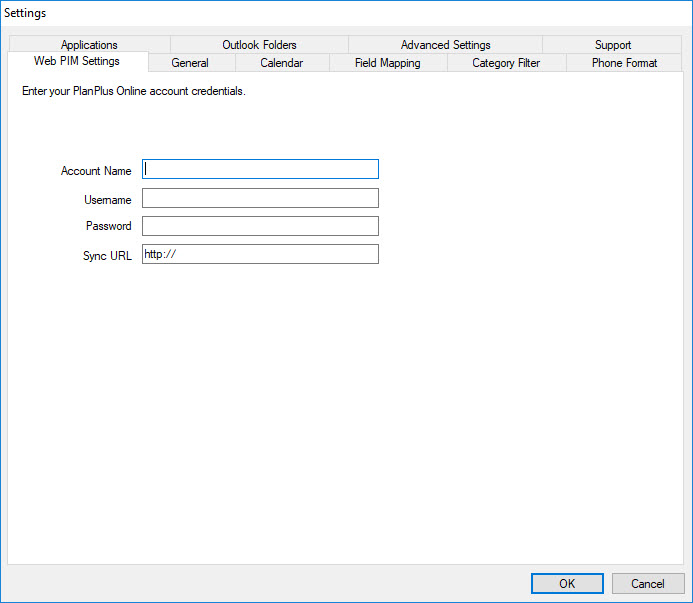This screenshot has height=603, width=693.
Task: Open the General tab
Action: click(190, 63)
